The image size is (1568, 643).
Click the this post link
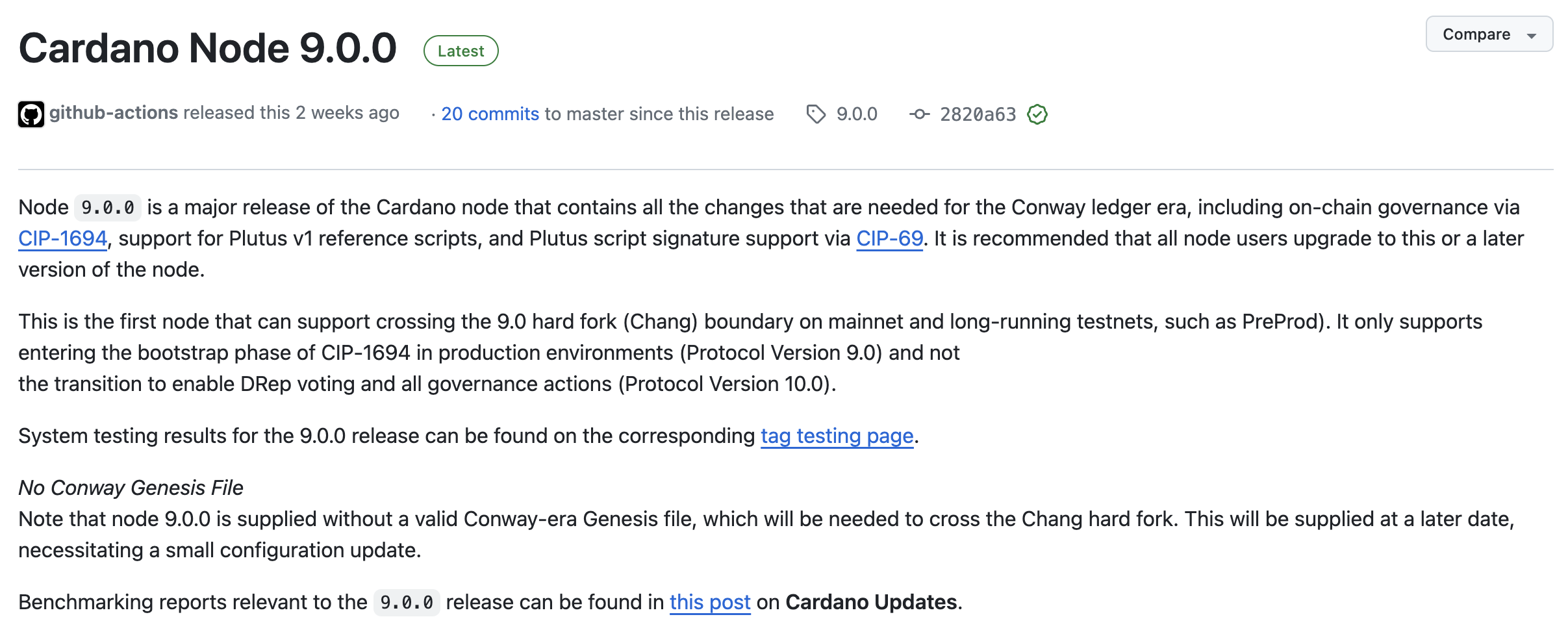pyautogui.click(x=709, y=602)
